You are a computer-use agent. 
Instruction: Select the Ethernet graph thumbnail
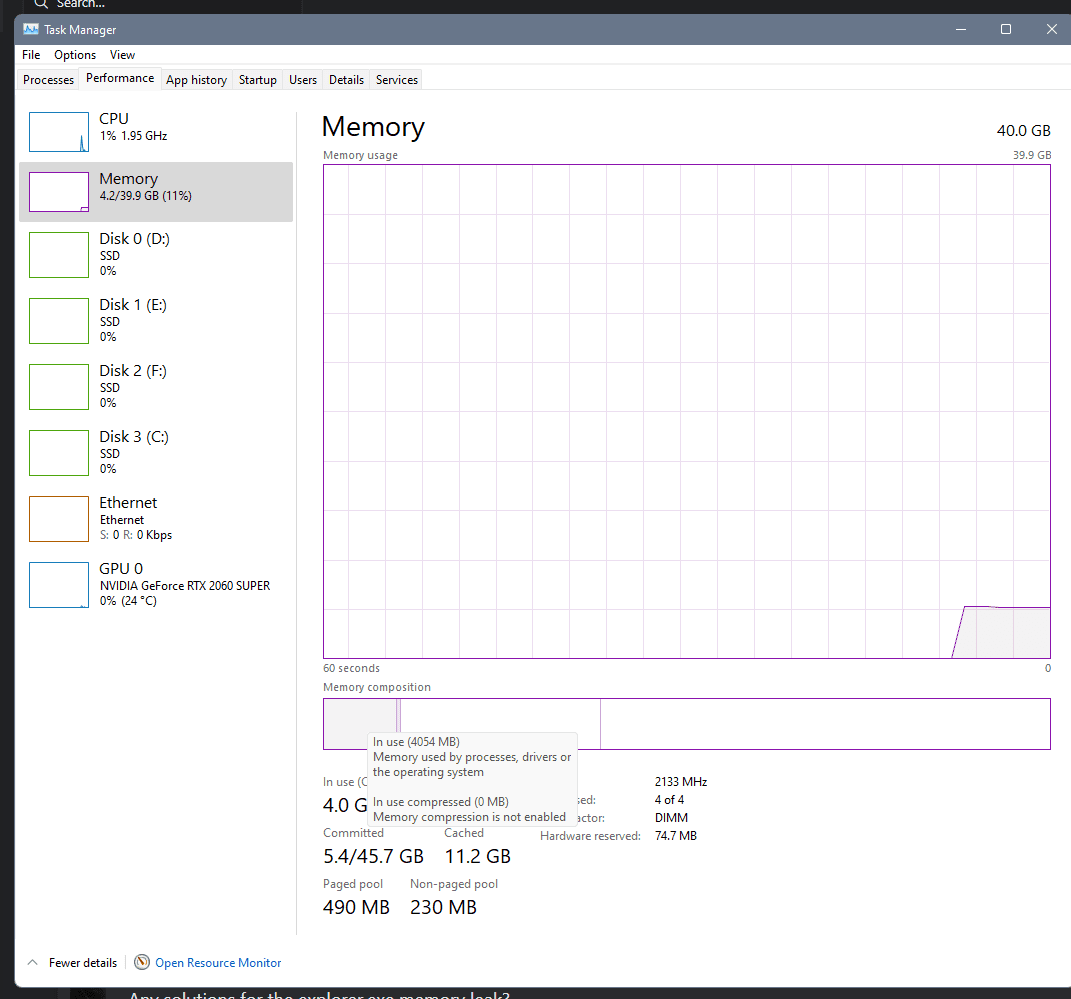point(59,519)
